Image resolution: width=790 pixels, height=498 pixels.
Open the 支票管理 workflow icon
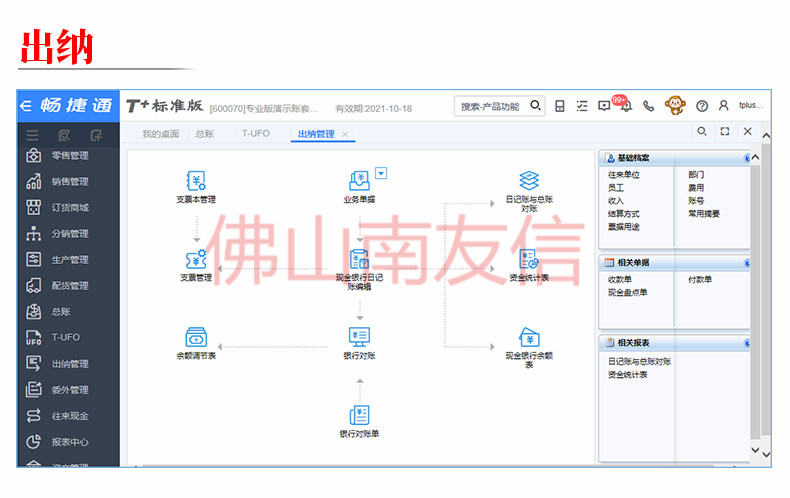pos(196,259)
